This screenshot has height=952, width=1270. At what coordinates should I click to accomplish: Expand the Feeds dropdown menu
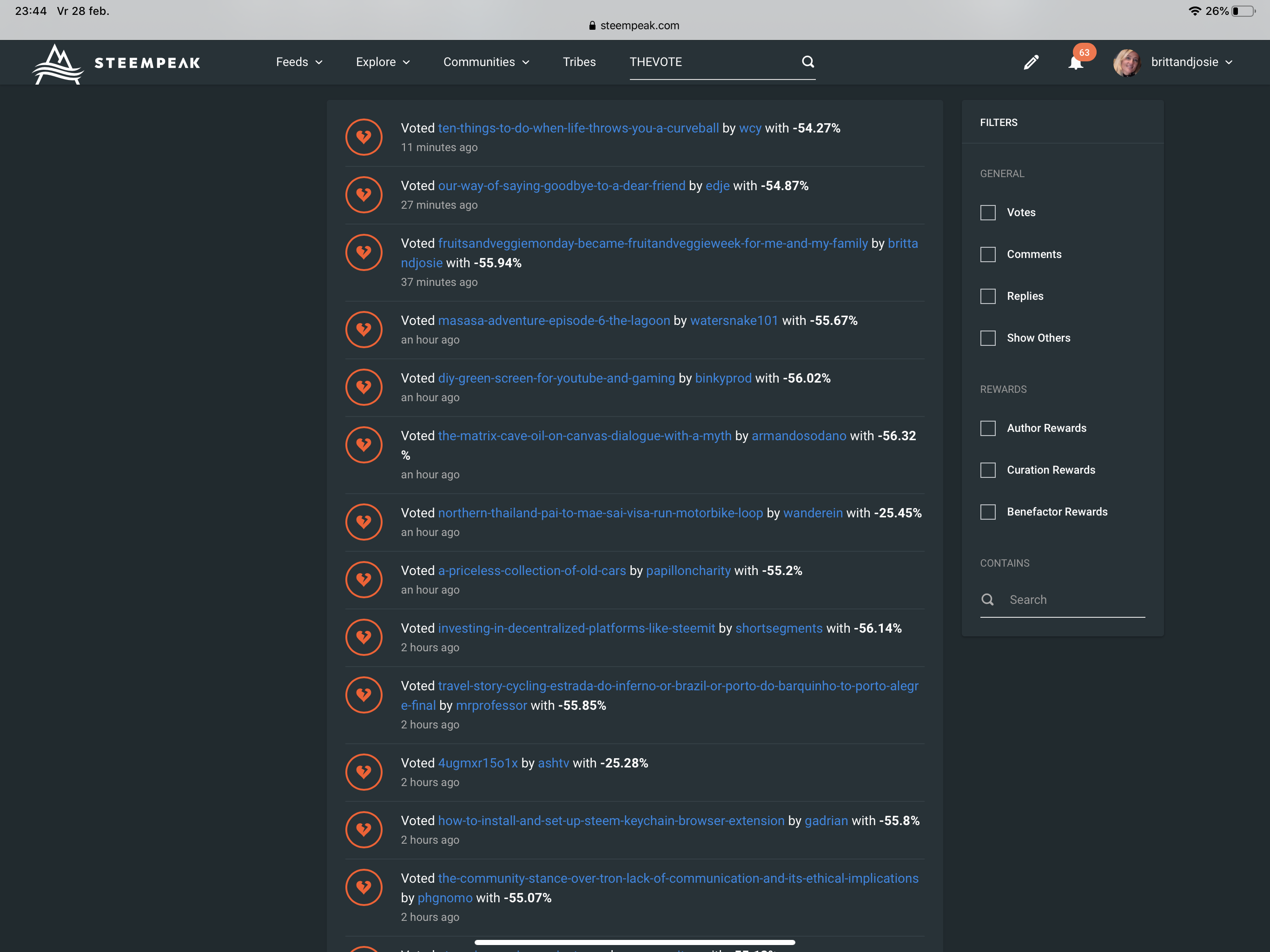[298, 62]
